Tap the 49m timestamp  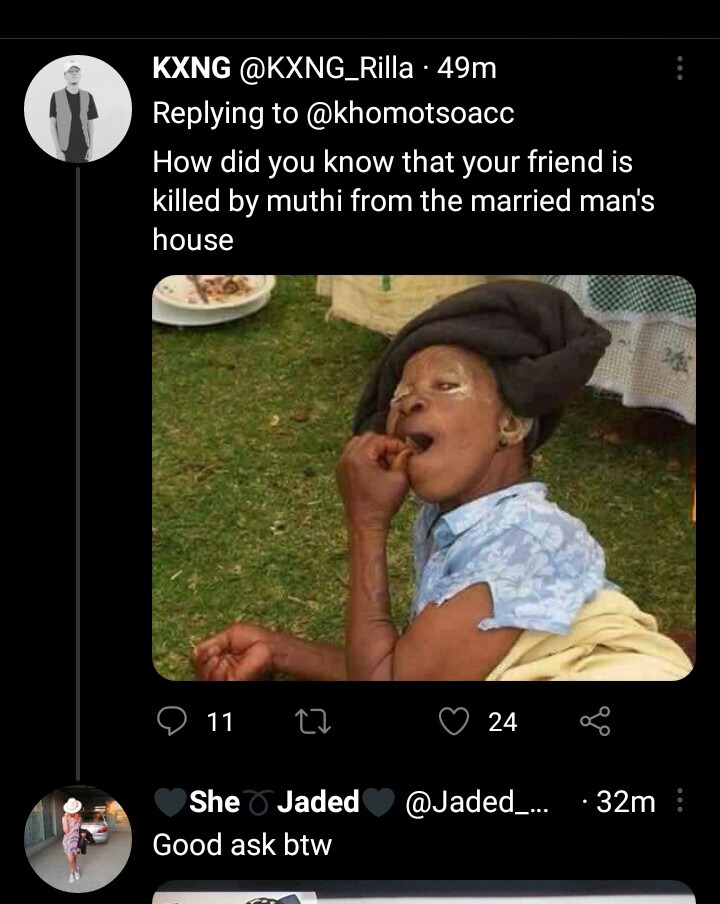(467, 68)
